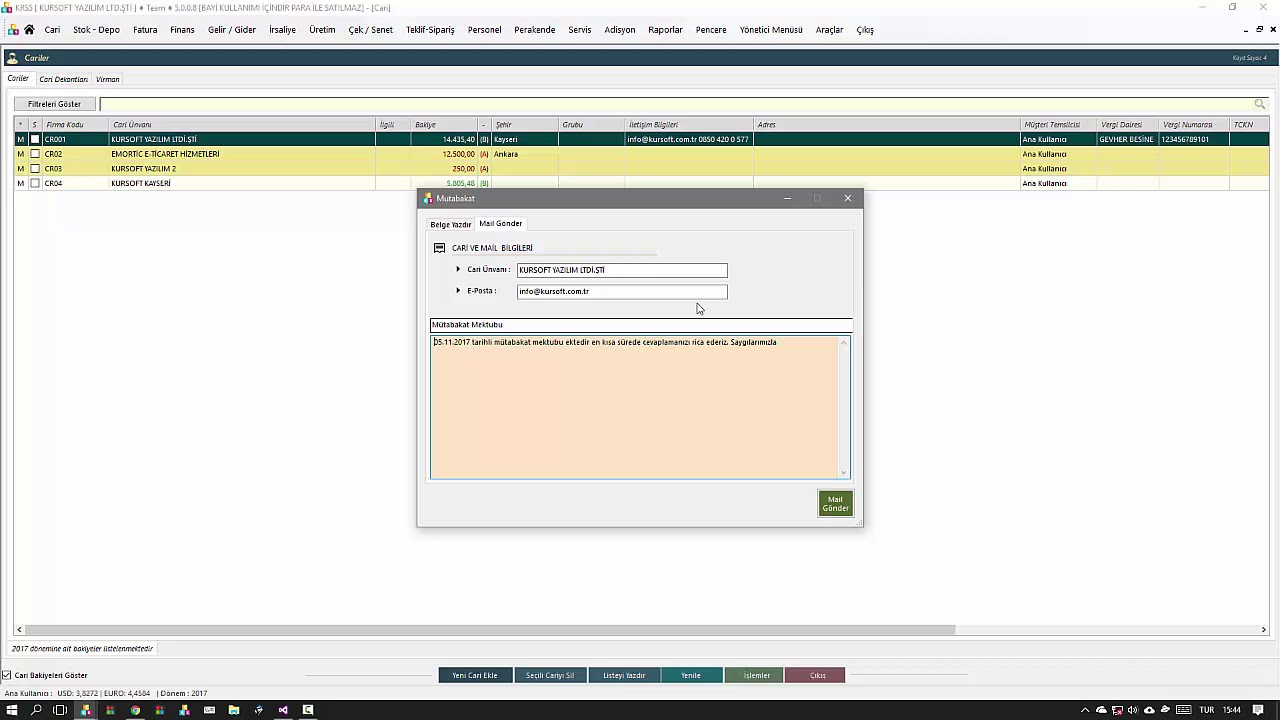Screen dimensions: 1280x720
Task: Click Yeni Cari Ekle button
Action: coord(475,675)
